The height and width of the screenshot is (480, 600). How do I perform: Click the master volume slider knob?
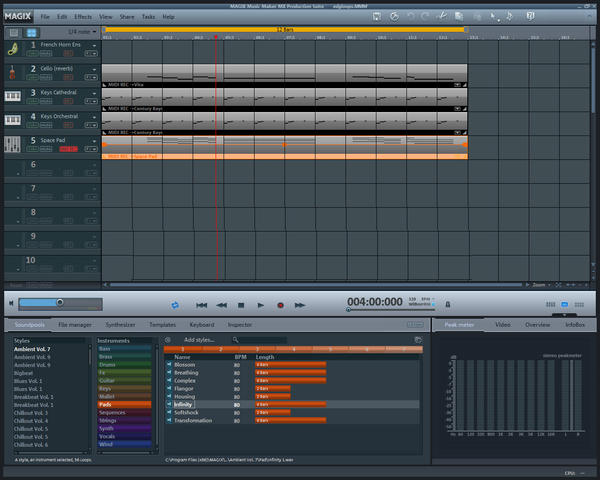[60, 302]
